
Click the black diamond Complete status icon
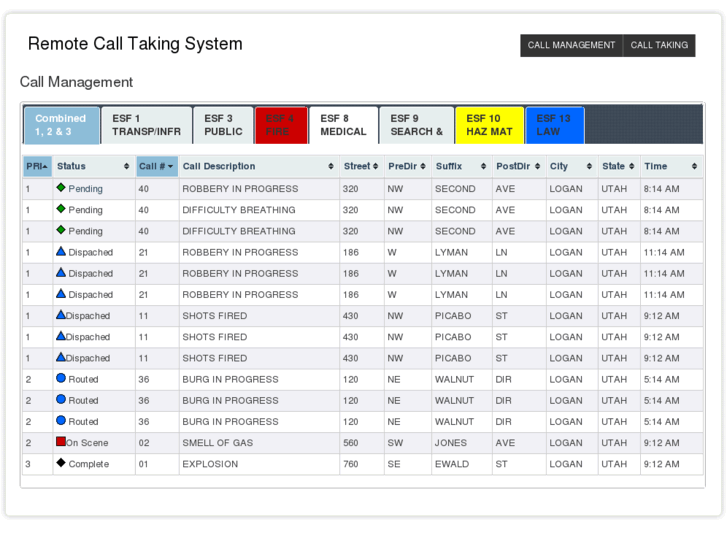click(x=61, y=463)
